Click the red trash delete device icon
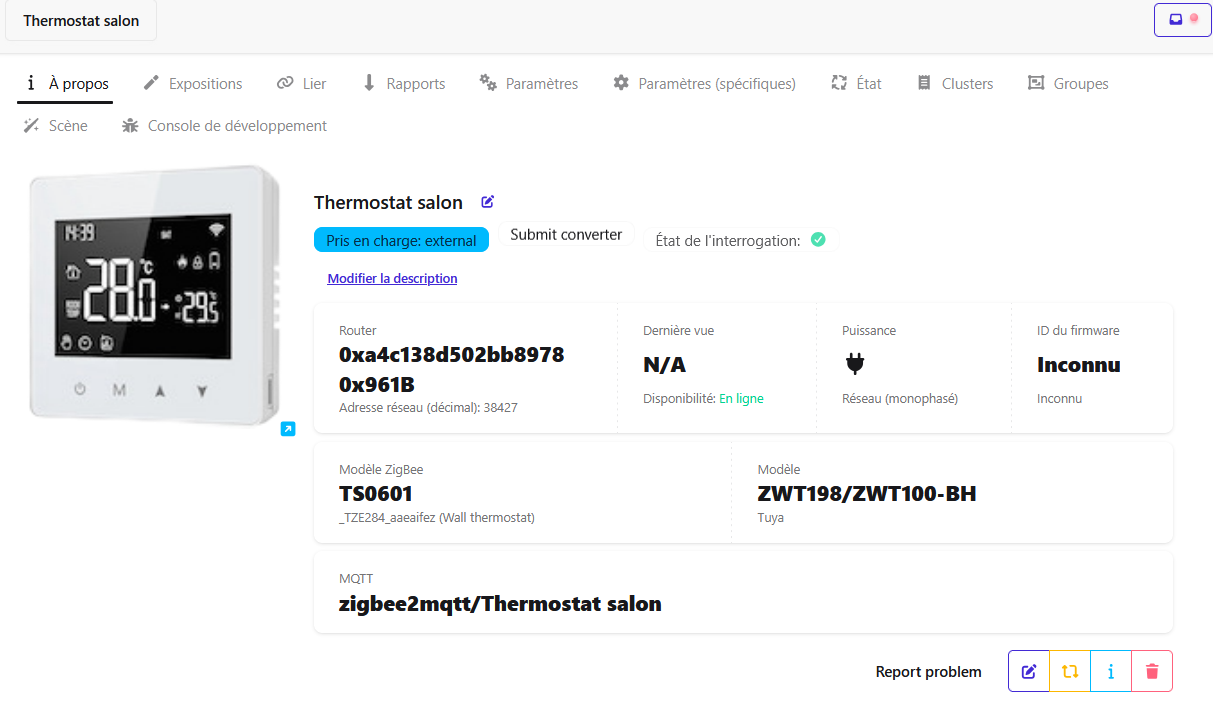This screenshot has width=1213, height=706. click(1152, 672)
